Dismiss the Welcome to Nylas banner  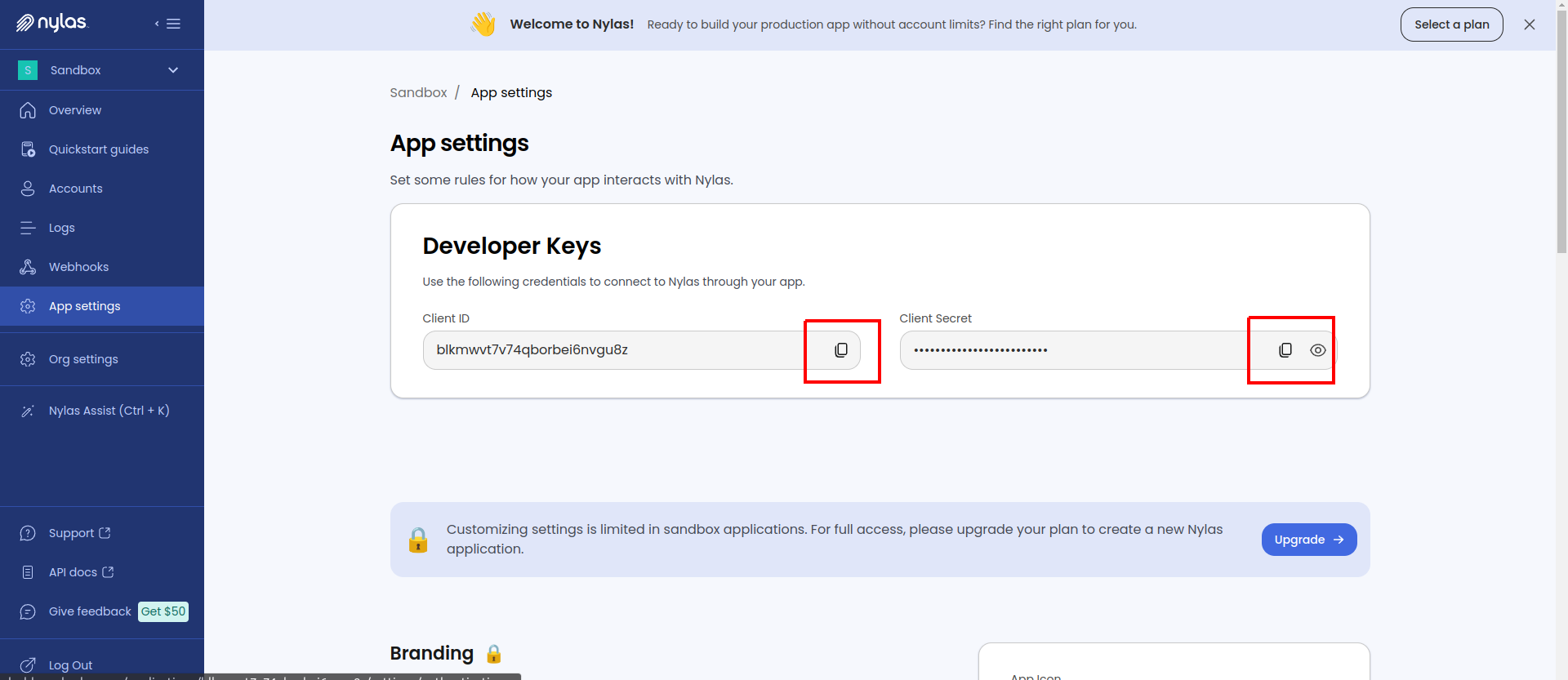pyautogui.click(x=1530, y=24)
